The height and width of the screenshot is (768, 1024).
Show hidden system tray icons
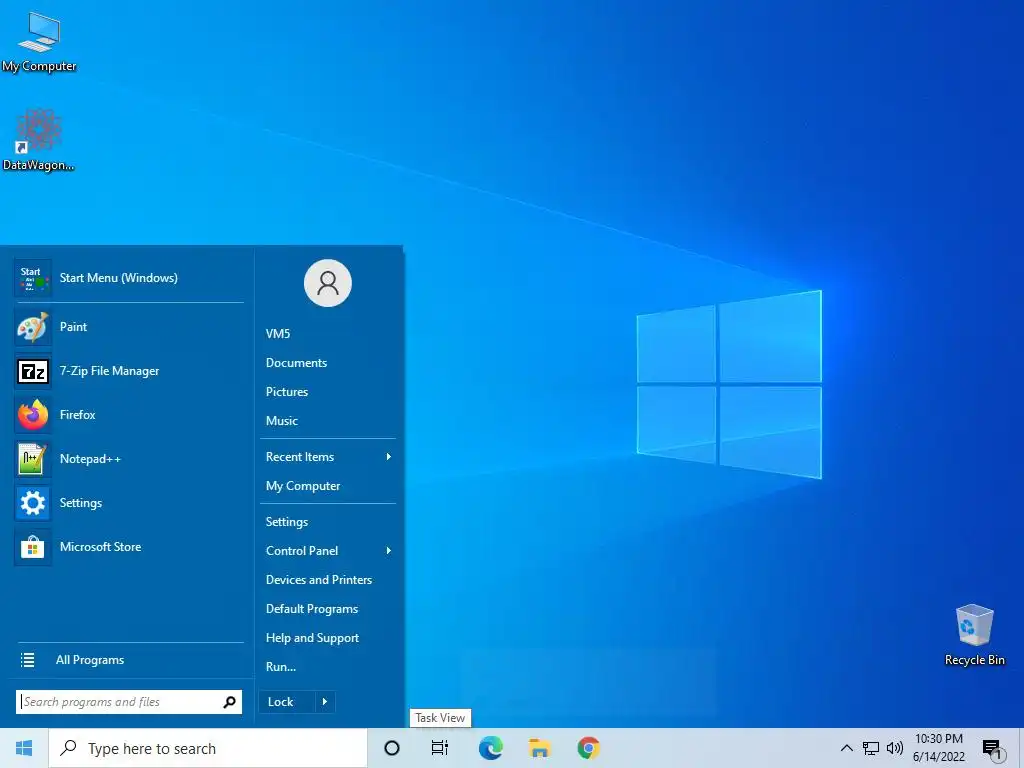pos(846,748)
